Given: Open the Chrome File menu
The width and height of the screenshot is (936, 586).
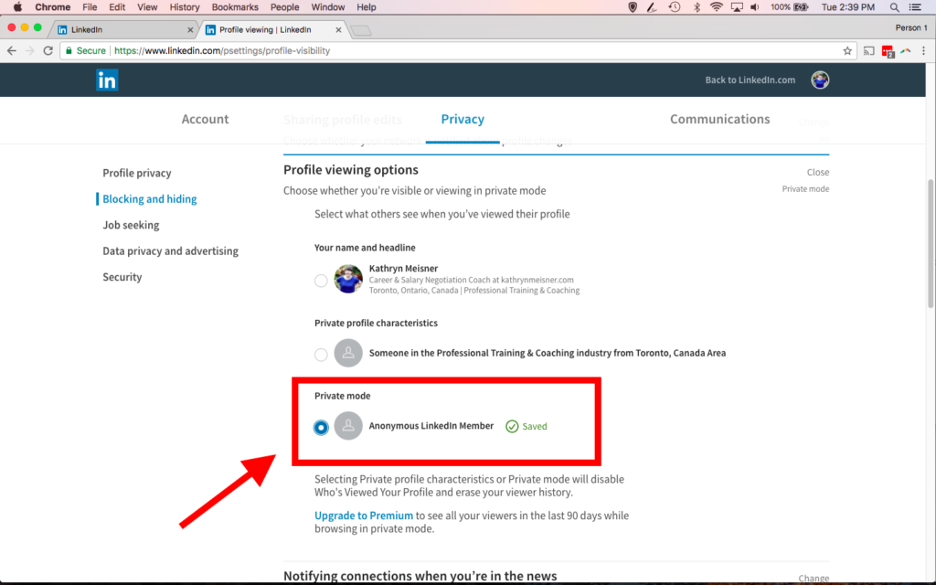Looking at the screenshot, I should coord(90,7).
